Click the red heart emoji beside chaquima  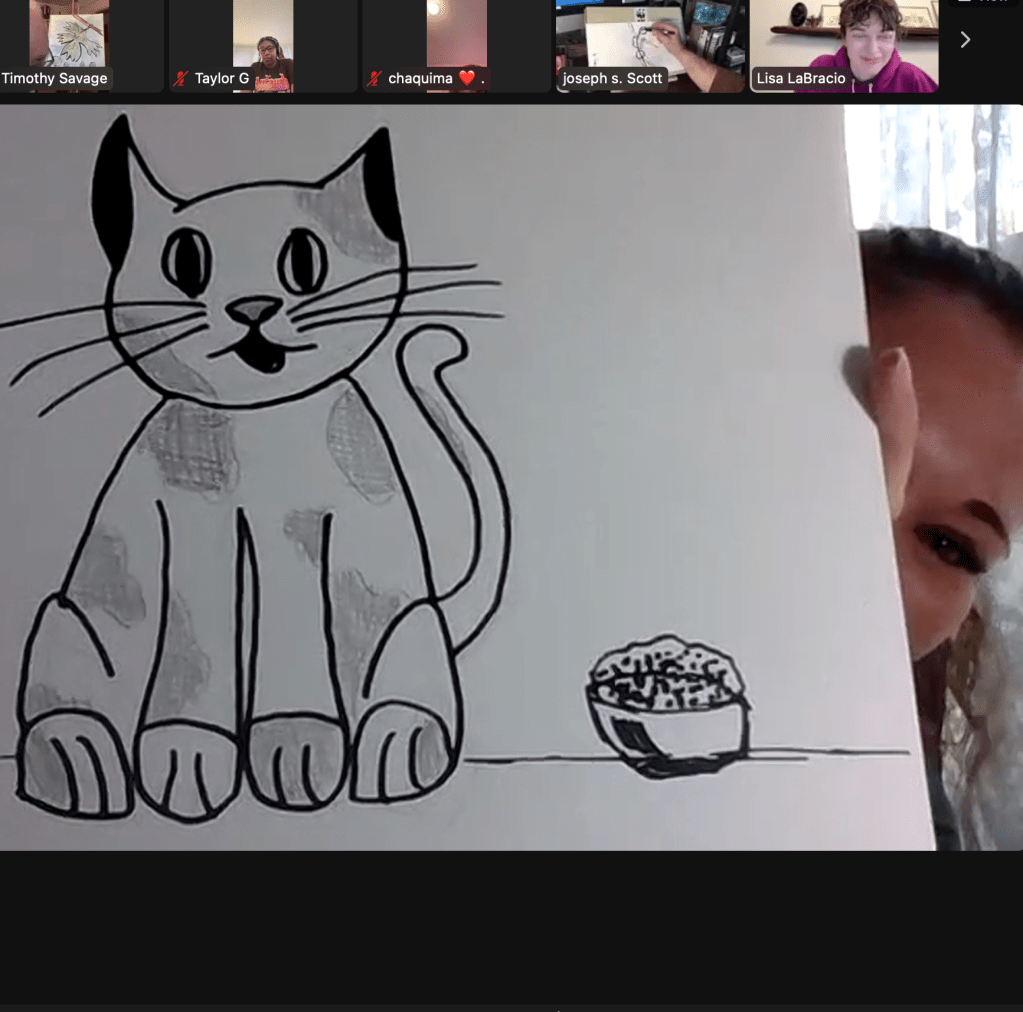pyautogui.click(x=466, y=78)
